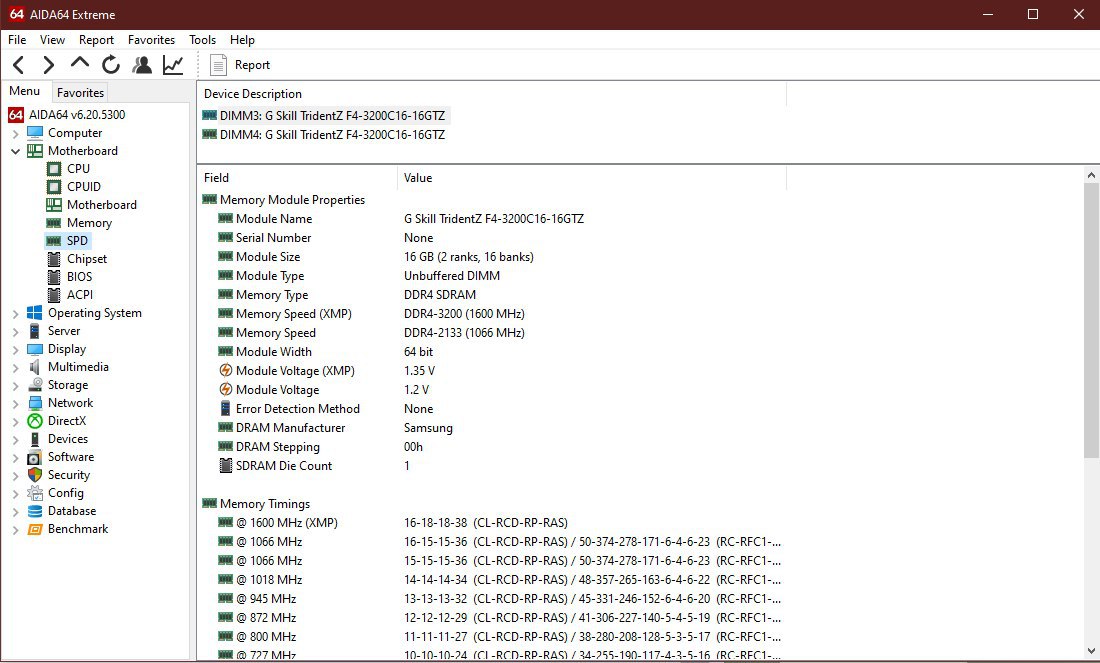Select the Module Voltage (XMP) row
The width and height of the screenshot is (1100, 663).
[491, 371]
